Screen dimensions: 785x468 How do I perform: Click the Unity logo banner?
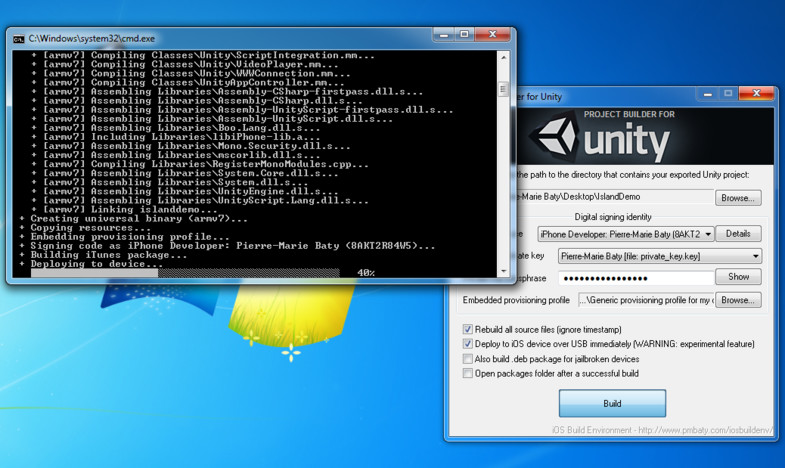[x=645, y=136]
